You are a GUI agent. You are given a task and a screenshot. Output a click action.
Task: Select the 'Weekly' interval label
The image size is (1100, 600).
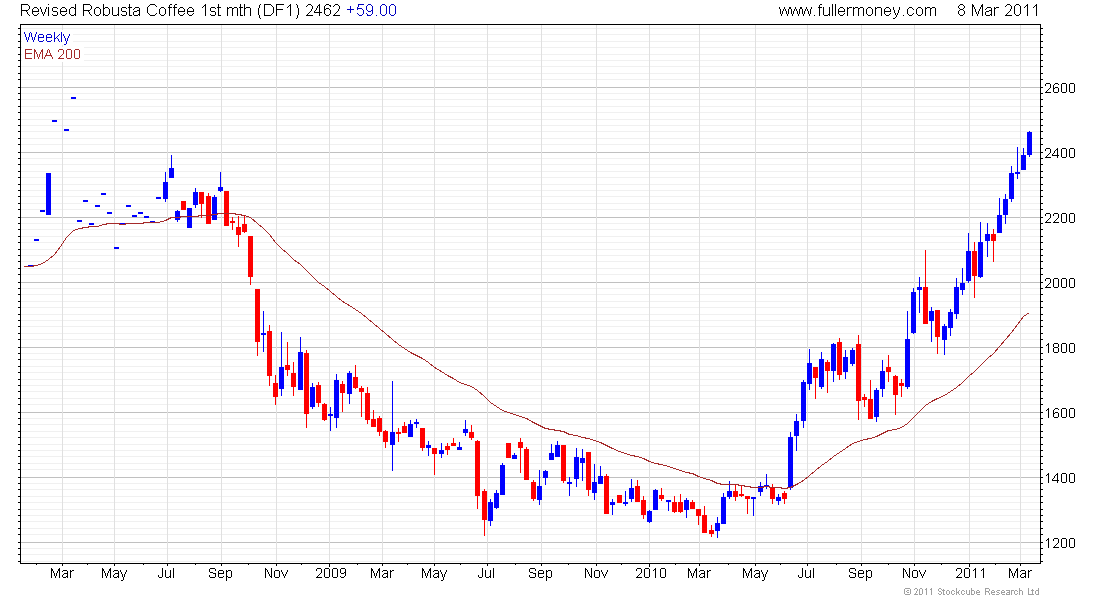[47, 37]
